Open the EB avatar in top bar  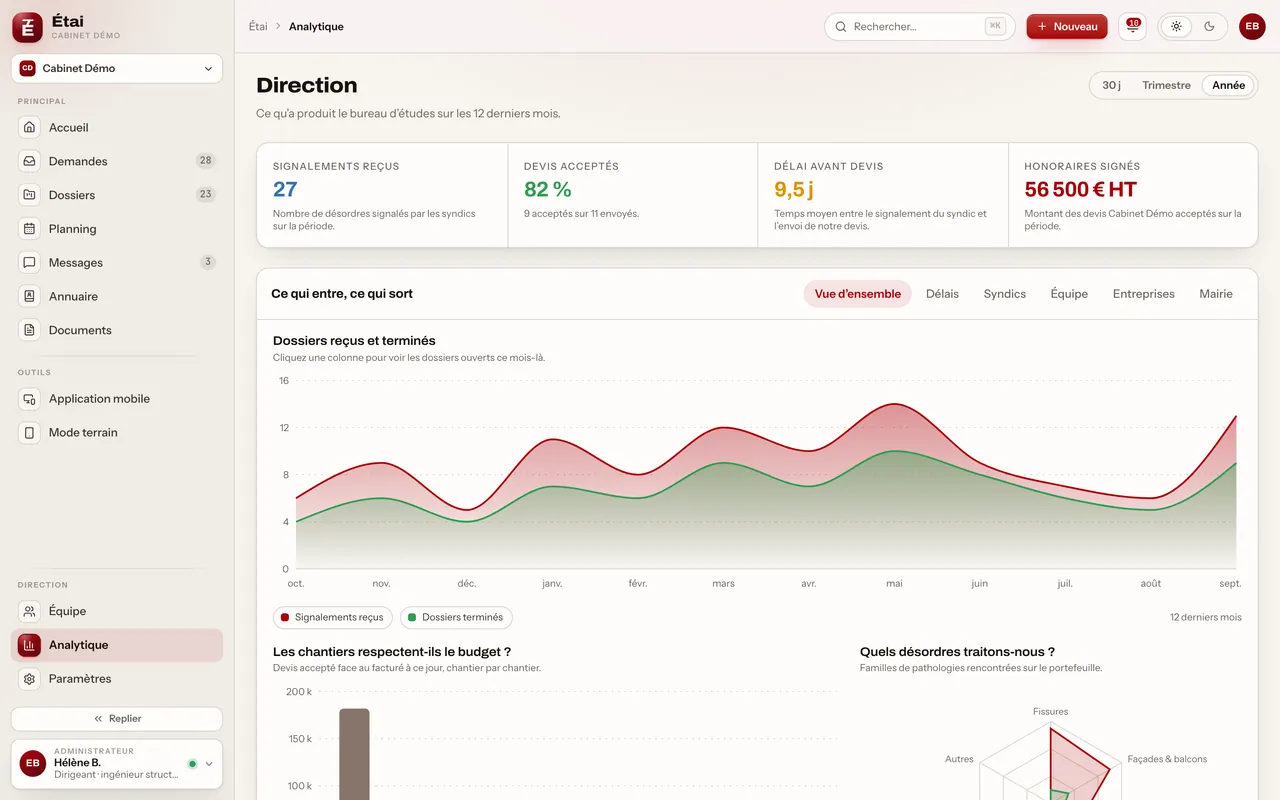(x=1252, y=27)
